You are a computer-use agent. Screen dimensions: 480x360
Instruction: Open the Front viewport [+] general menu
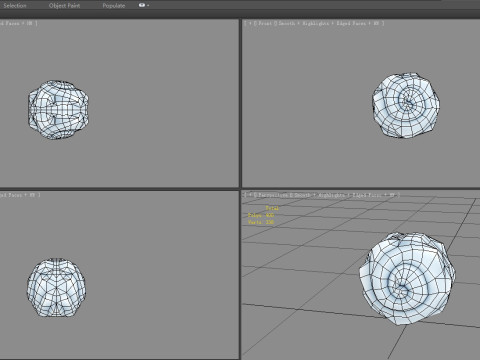click(250, 23)
